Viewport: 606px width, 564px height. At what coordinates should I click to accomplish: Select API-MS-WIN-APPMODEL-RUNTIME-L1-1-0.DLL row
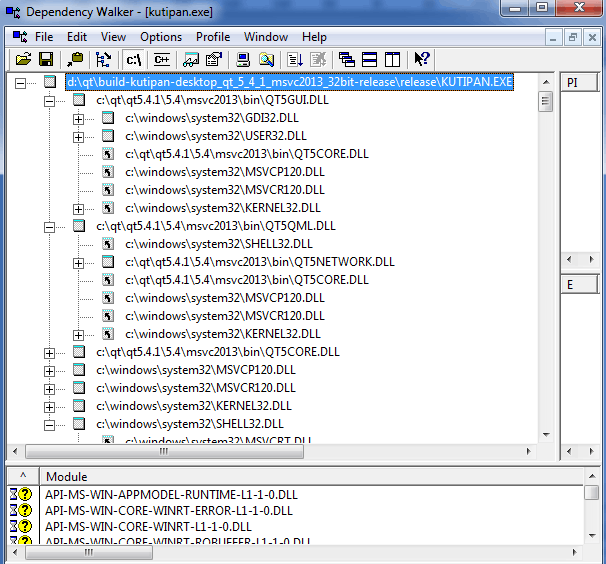172,495
